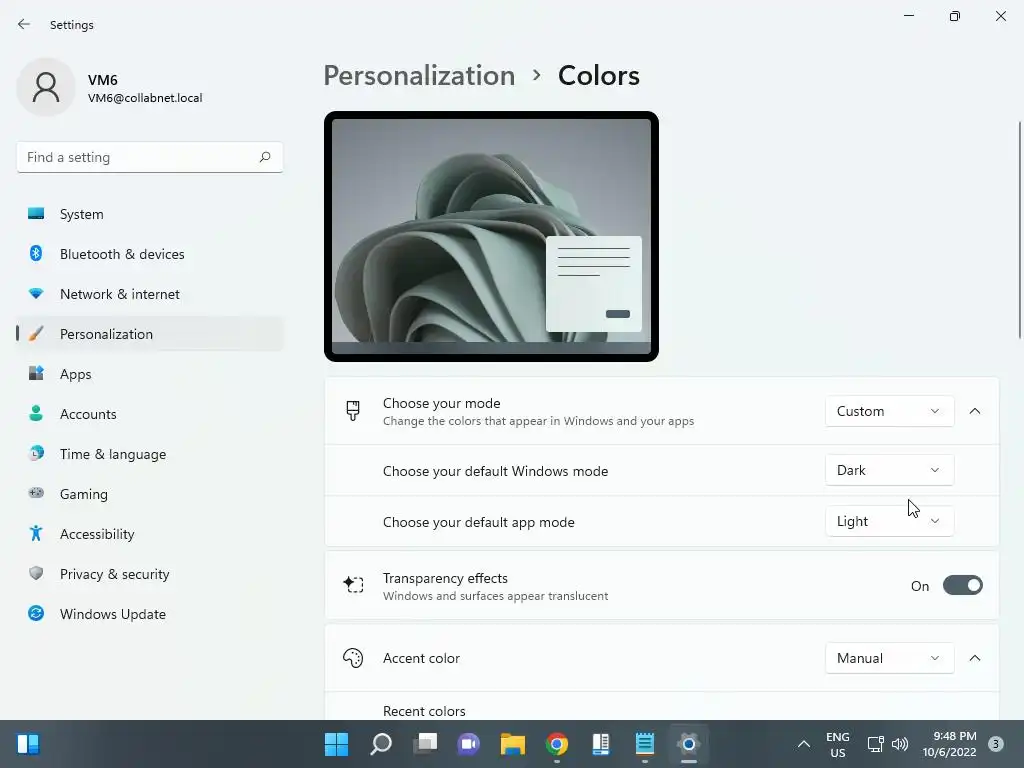
Task: Go back with the Settings back arrow
Action: pyautogui.click(x=24, y=24)
